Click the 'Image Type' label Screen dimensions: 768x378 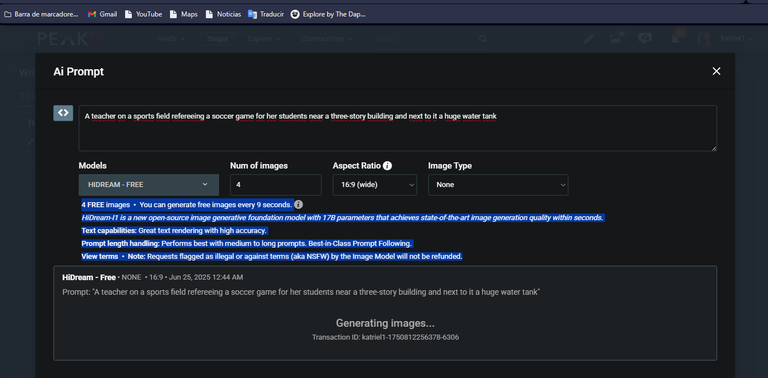tap(450, 165)
